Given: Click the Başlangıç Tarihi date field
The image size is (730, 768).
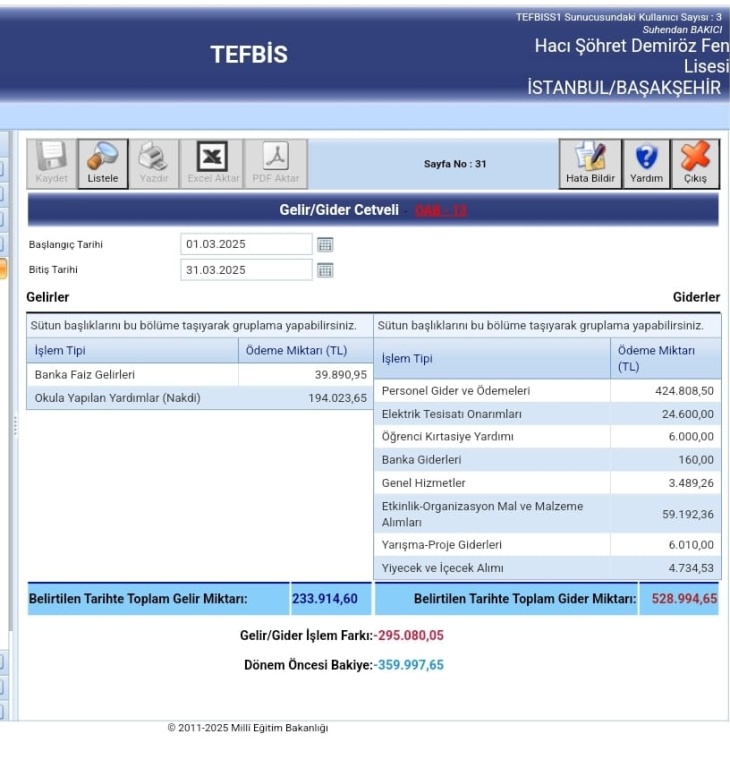Looking at the screenshot, I should 246,244.
